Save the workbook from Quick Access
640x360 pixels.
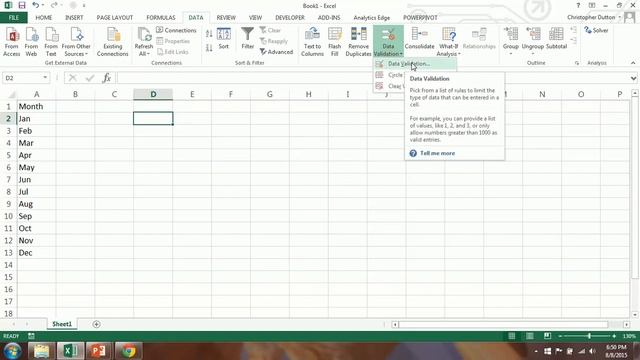pyautogui.click(x=22, y=6)
